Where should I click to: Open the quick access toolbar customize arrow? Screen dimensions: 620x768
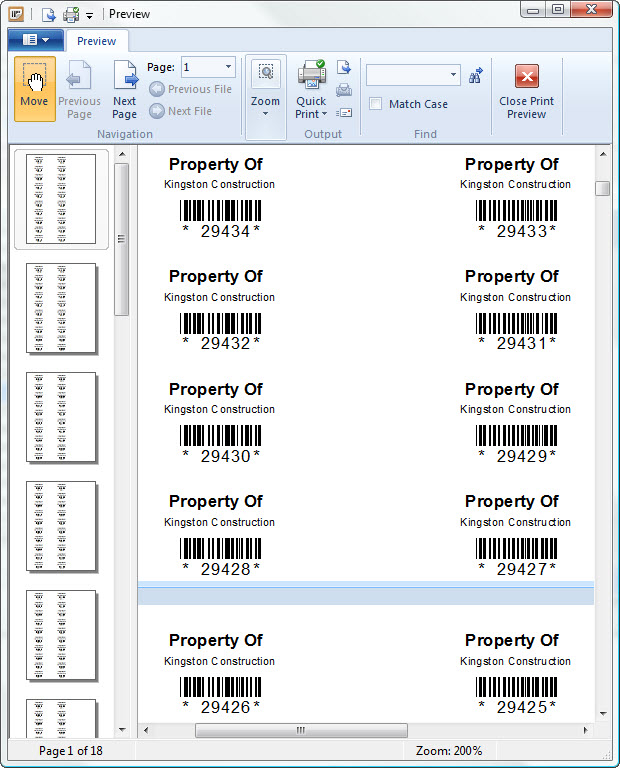(90, 15)
